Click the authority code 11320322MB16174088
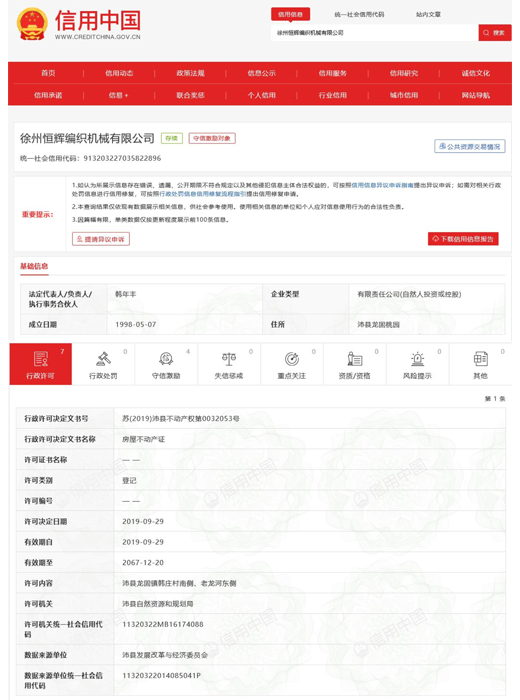Viewport: 520px width, 700px height. click(162, 624)
